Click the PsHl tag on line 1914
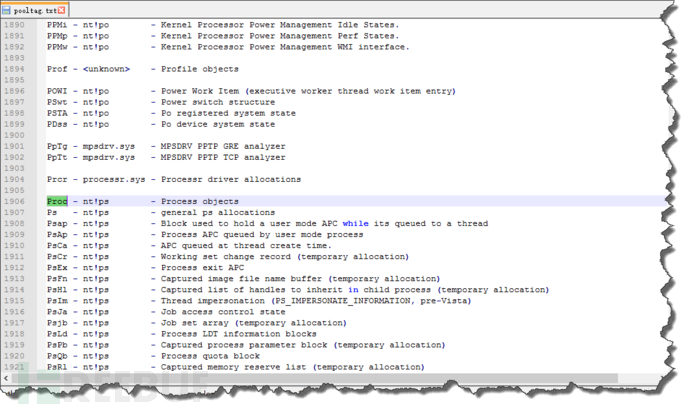Screen dimensions: 690x411 57,290
